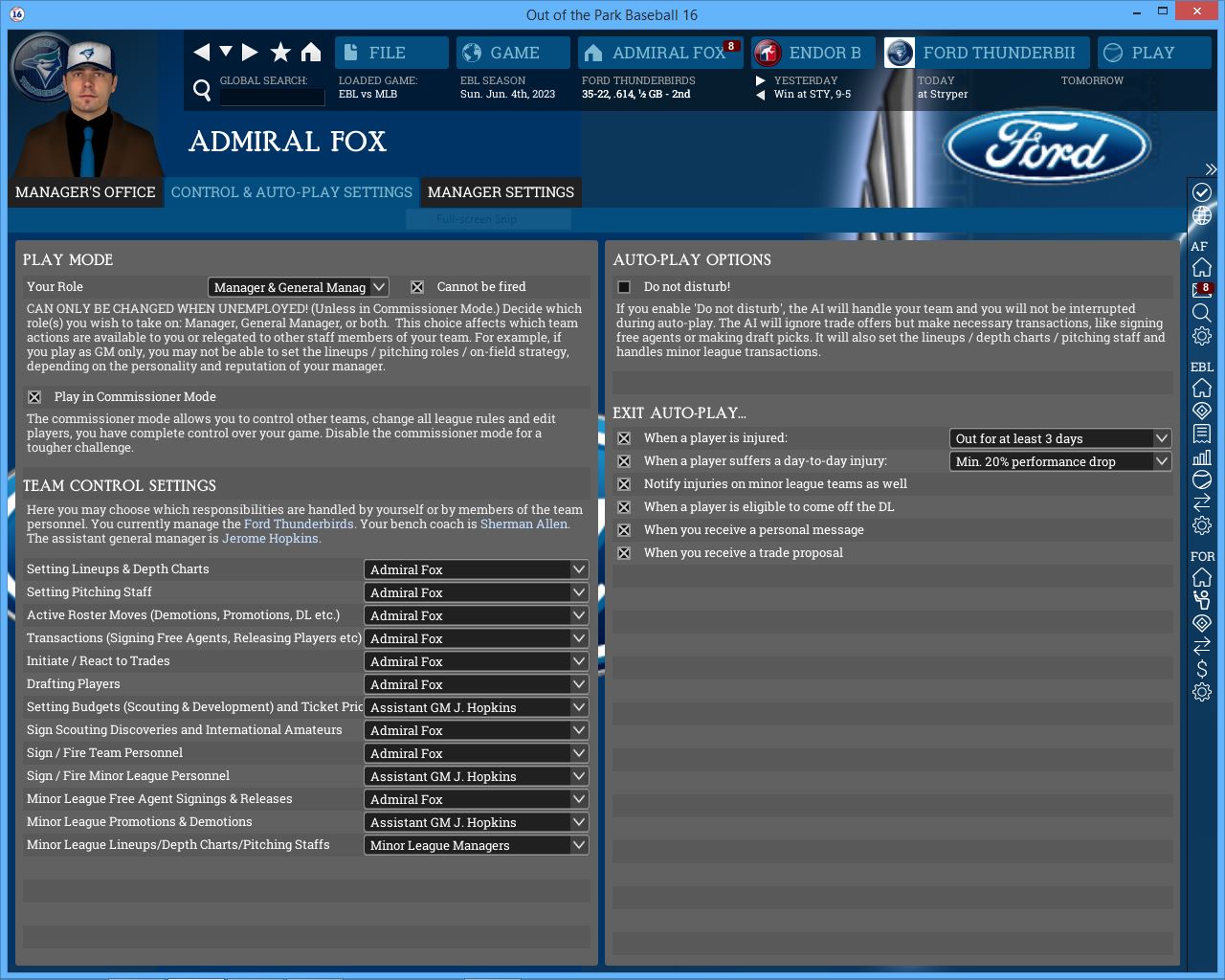This screenshot has height=980, width=1225.
Task: Go to the home screen icon
Action: tap(311, 52)
